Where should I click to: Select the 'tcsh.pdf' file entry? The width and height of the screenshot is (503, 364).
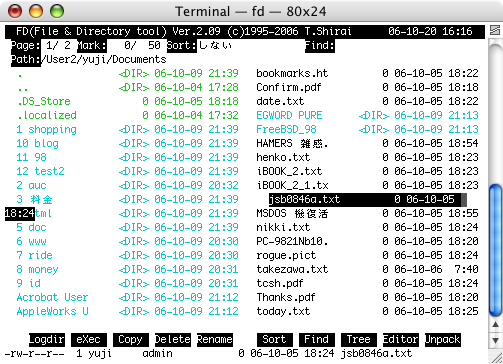[x=367, y=283]
